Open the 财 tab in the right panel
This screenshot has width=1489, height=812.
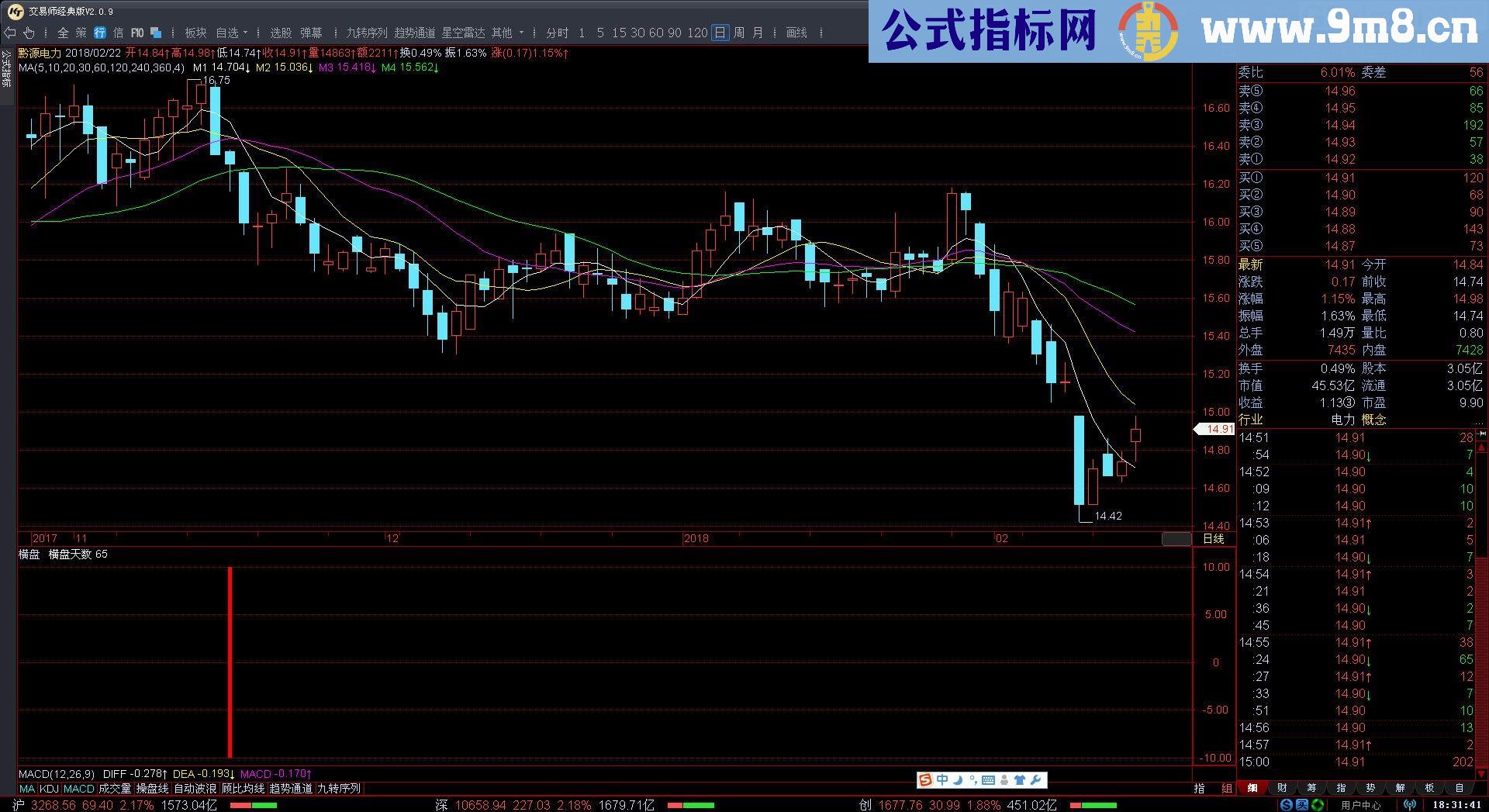pos(1283,788)
